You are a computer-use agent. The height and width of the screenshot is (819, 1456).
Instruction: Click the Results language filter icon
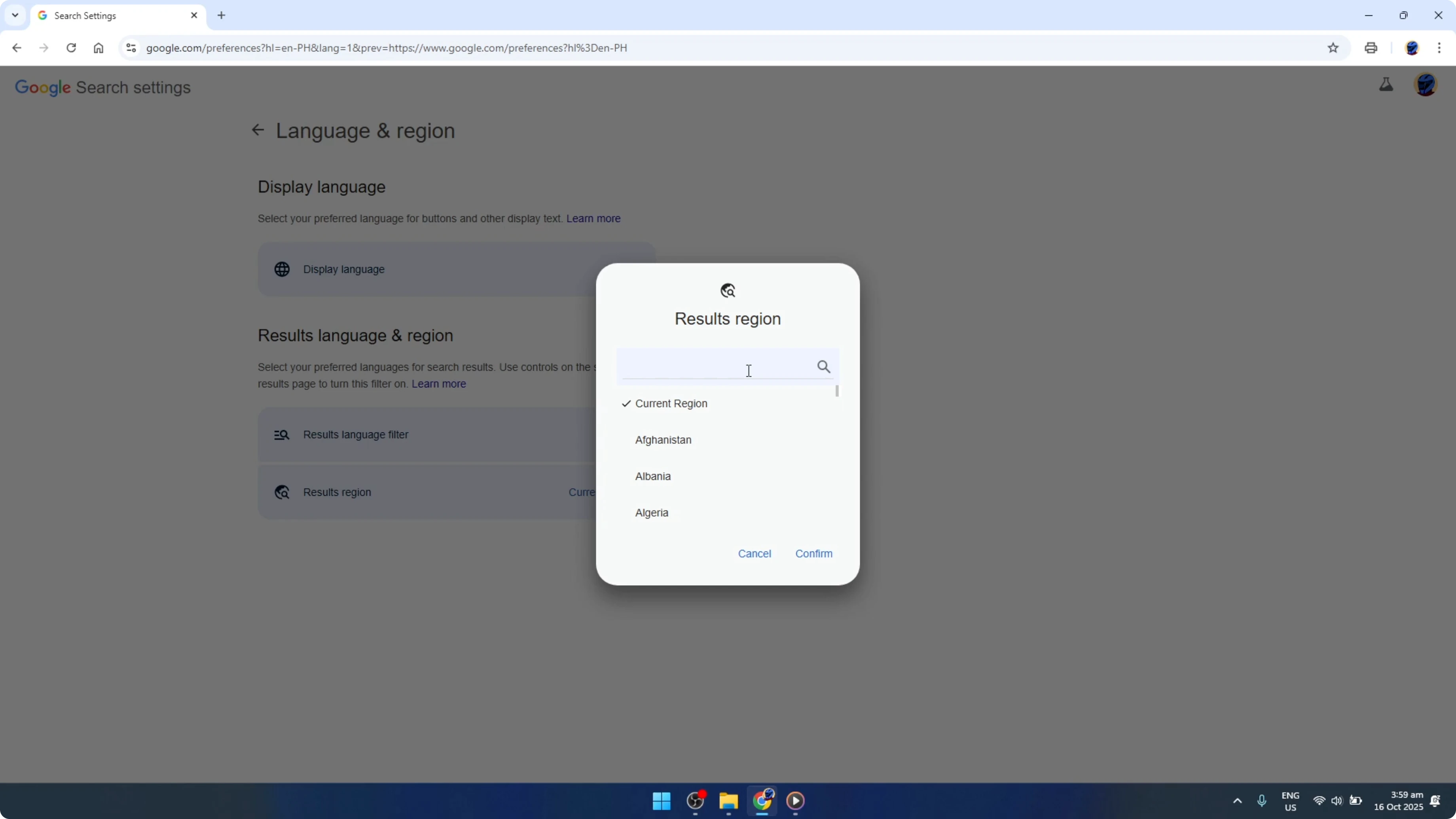[x=282, y=435]
